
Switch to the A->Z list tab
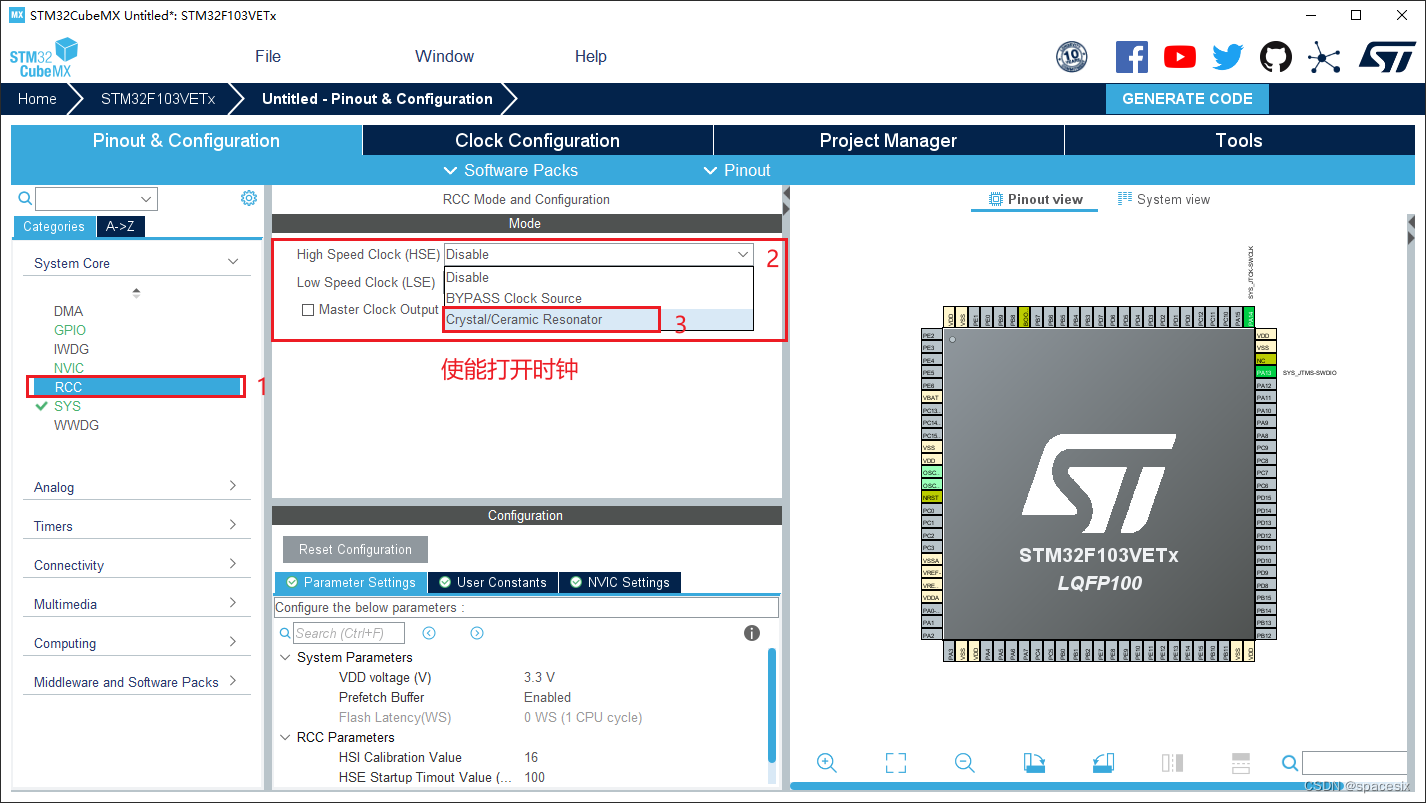pyautogui.click(x=121, y=226)
